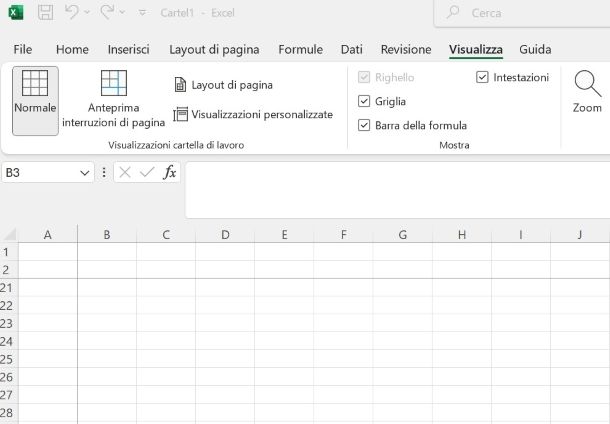Screen dimensions: 610x424
Task: Click the magnifier icon in Cerca box
Action: [453, 12]
